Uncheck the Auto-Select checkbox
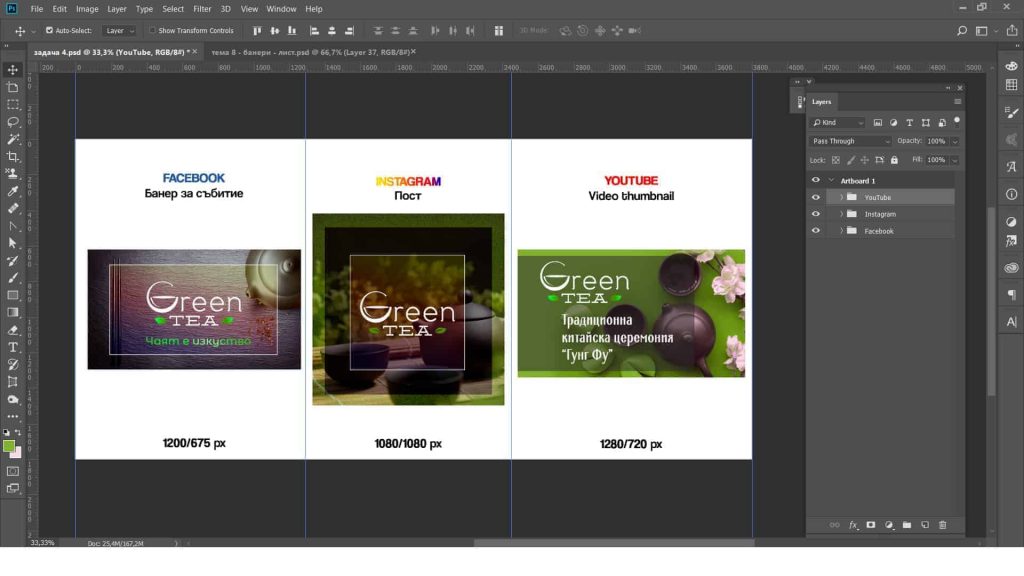Image resolution: width=1024 pixels, height=576 pixels. (49, 31)
